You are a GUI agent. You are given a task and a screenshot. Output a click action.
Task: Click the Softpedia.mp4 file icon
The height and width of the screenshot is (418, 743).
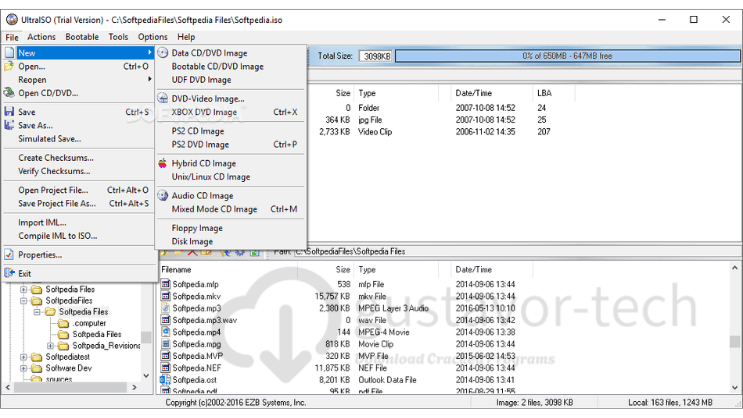click(165, 332)
